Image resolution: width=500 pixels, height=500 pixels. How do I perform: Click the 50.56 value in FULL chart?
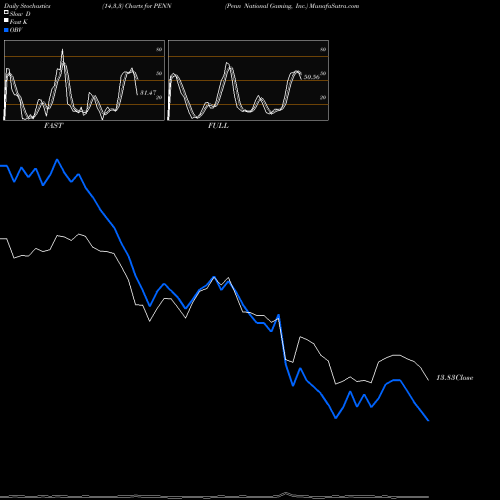[311, 77]
